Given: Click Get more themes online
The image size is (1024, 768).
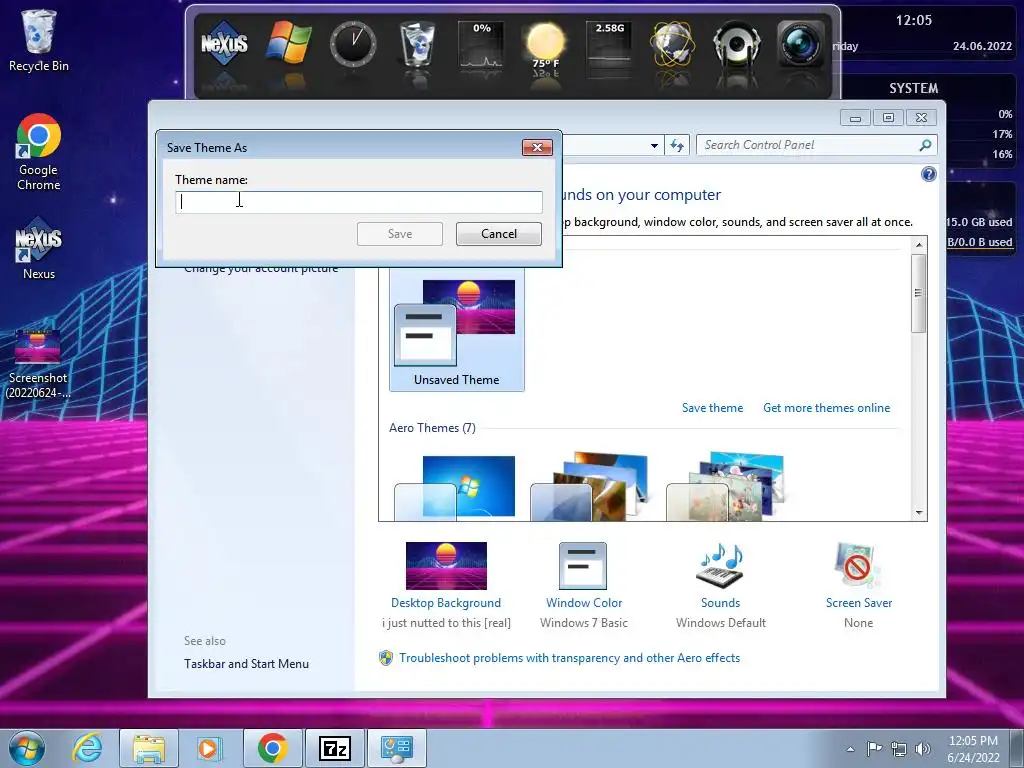Looking at the screenshot, I should [x=826, y=408].
